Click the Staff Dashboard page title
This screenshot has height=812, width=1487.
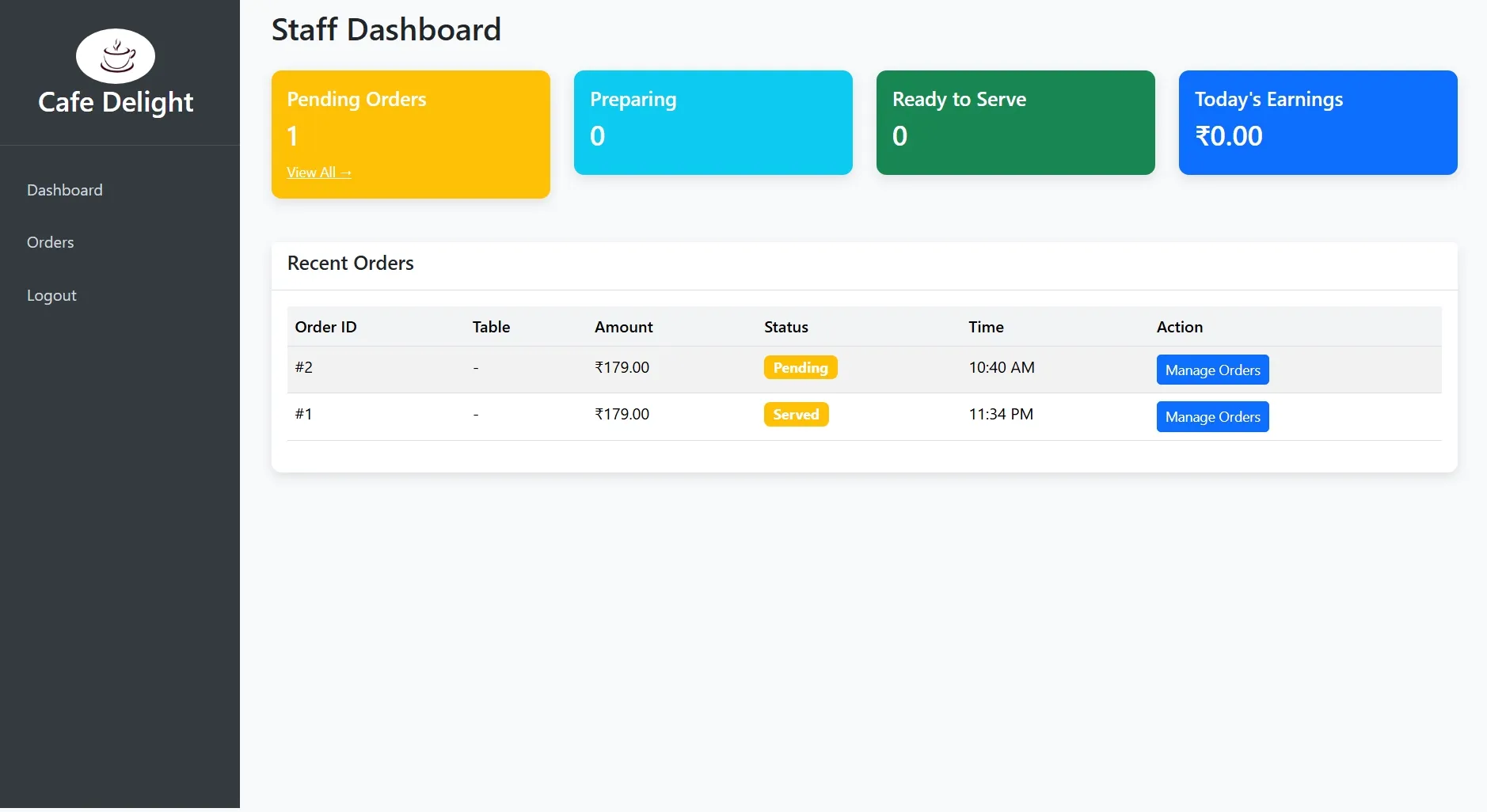[386, 29]
